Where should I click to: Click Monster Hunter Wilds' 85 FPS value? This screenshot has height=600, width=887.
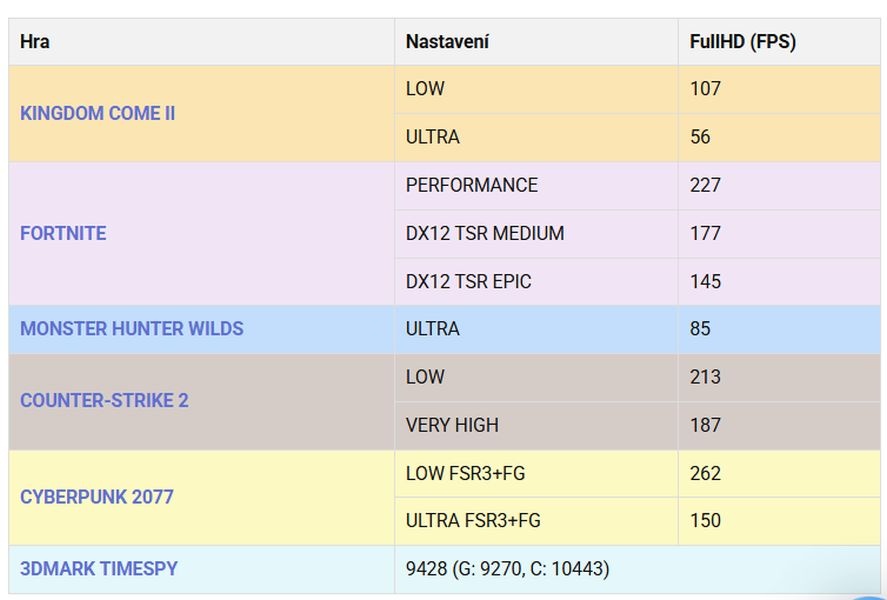point(700,328)
